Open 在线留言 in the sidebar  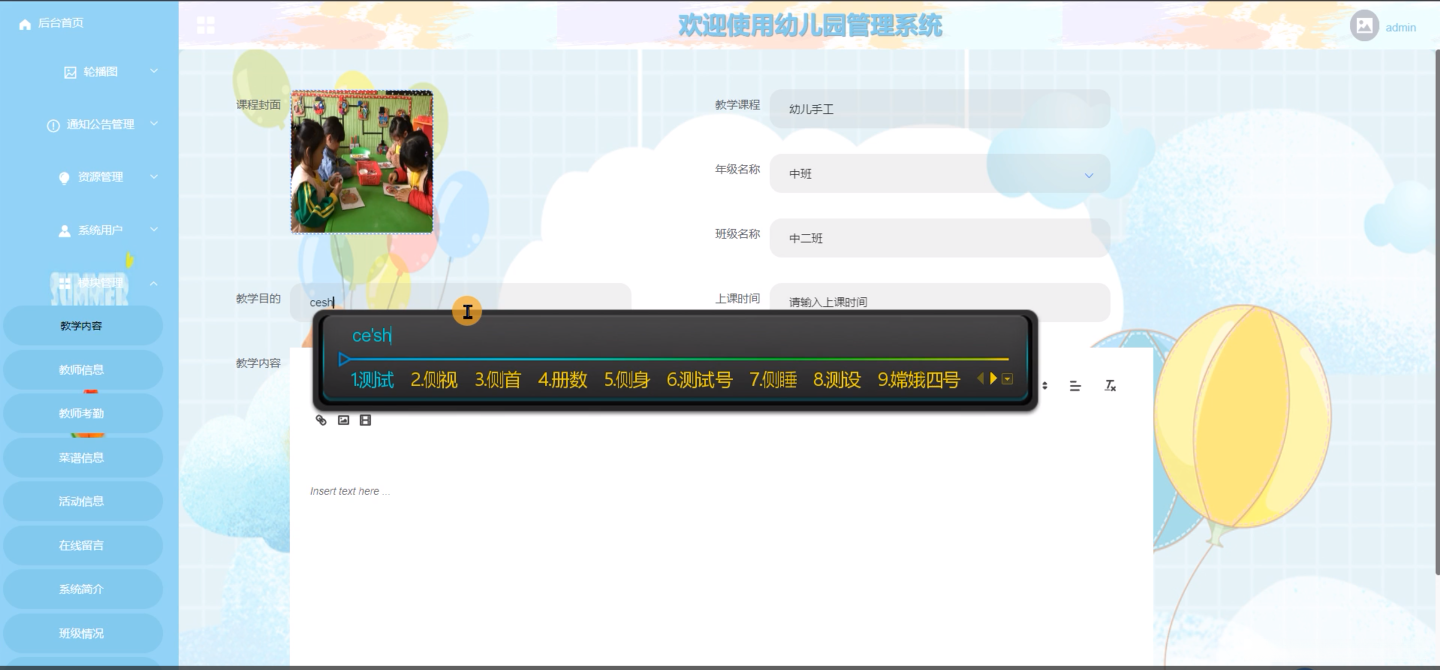pyautogui.click(x=81, y=546)
